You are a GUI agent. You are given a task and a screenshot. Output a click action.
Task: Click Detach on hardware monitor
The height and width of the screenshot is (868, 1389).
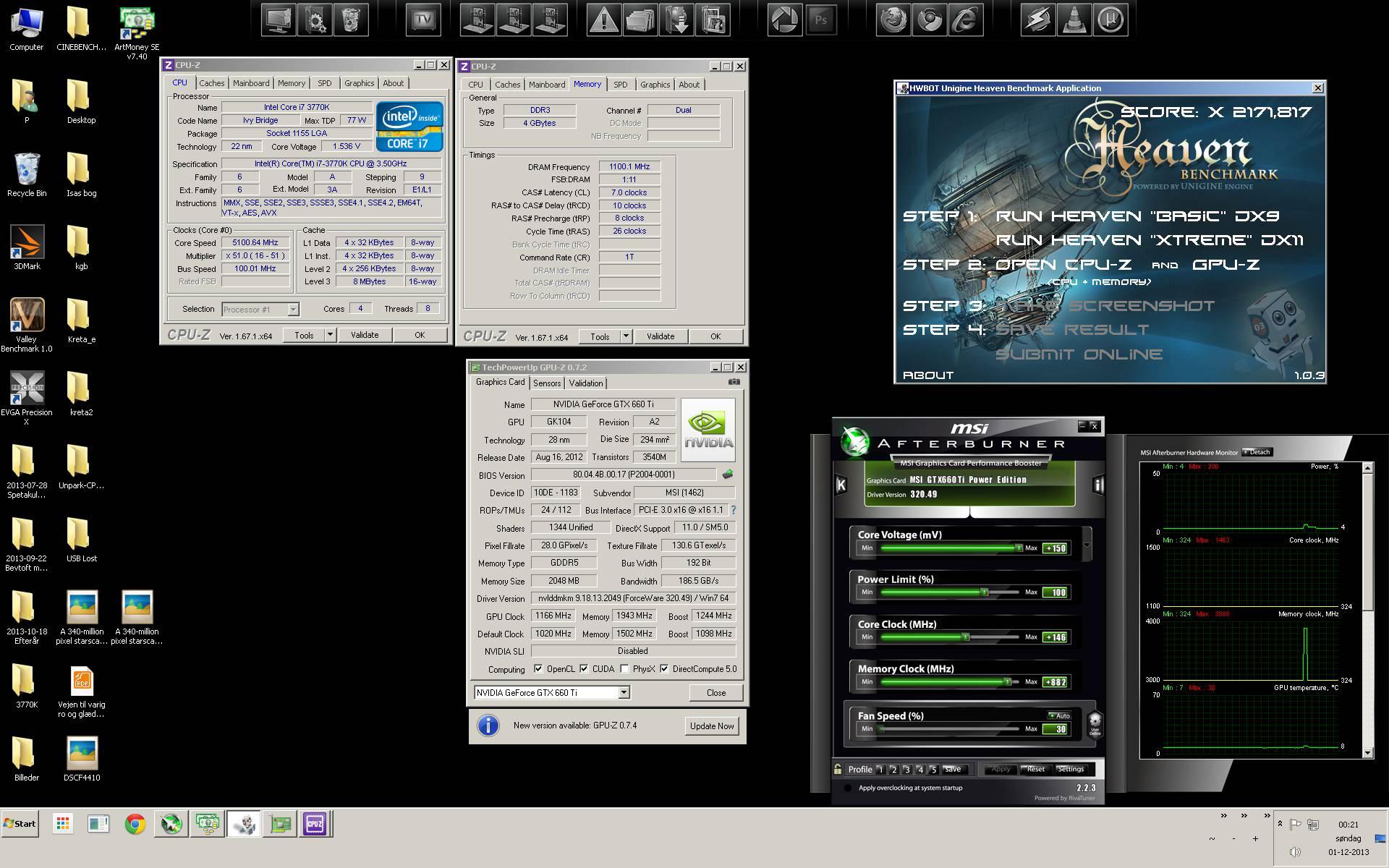point(1258,452)
